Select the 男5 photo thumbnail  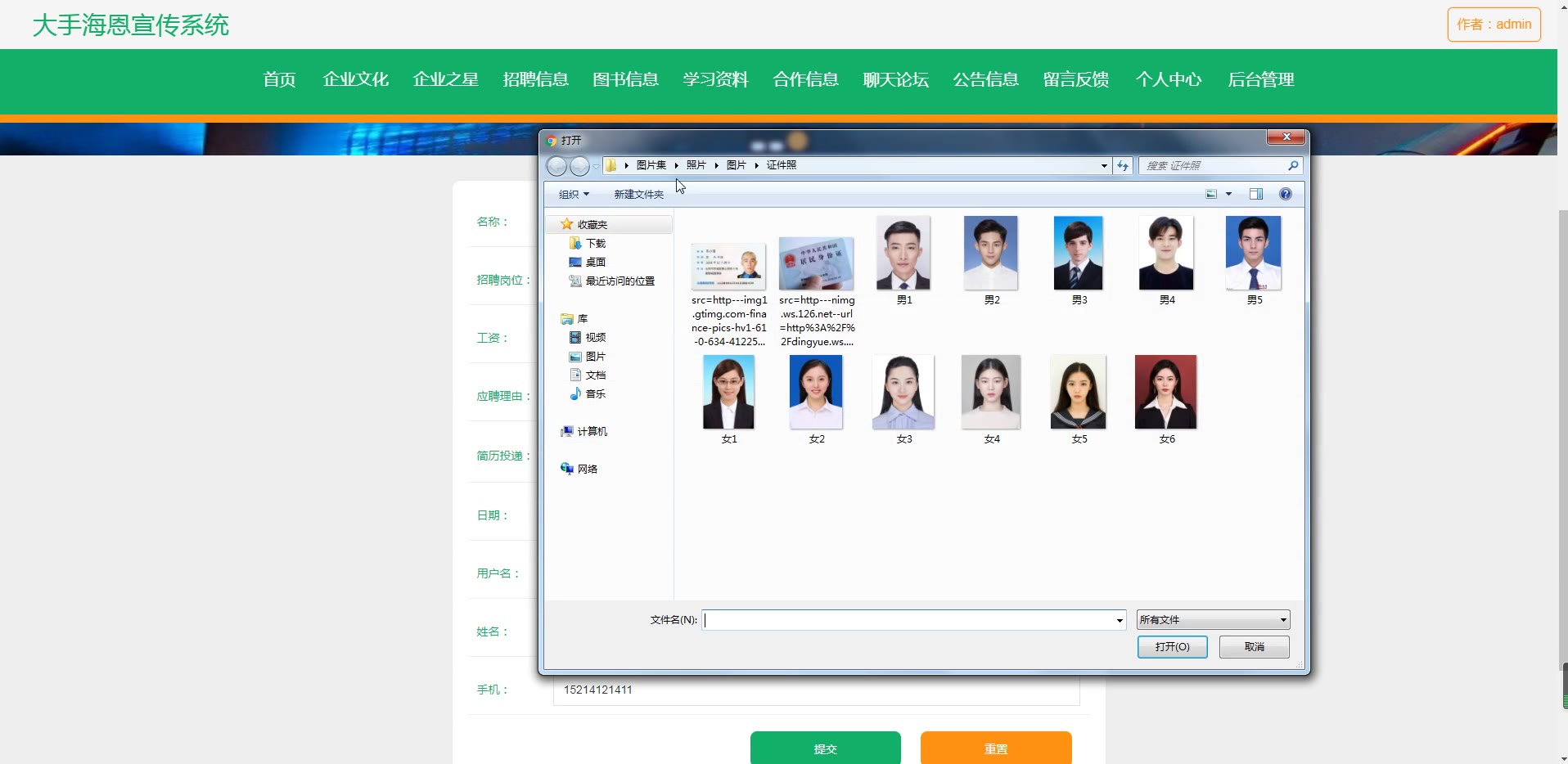click(x=1254, y=254)
